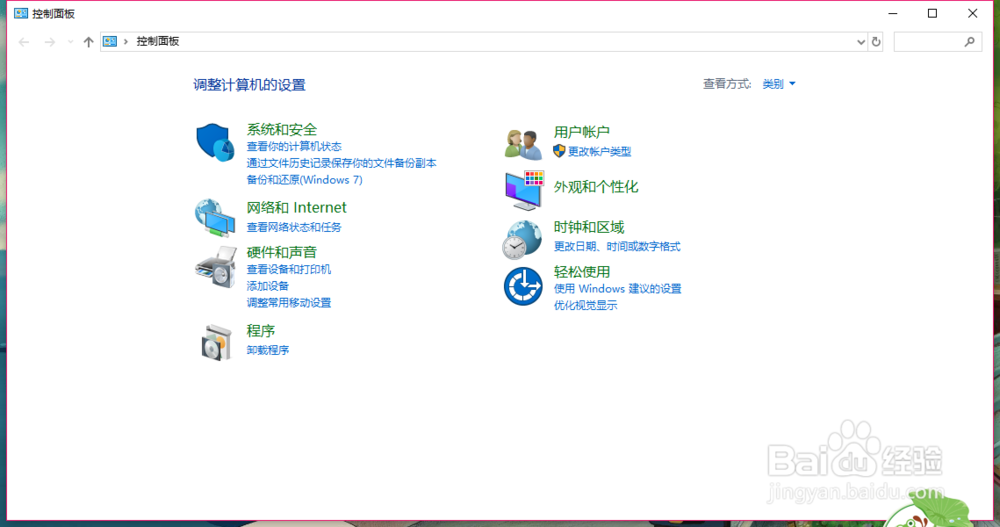Click the forward arrow navigation icon

tap(50, 42)
